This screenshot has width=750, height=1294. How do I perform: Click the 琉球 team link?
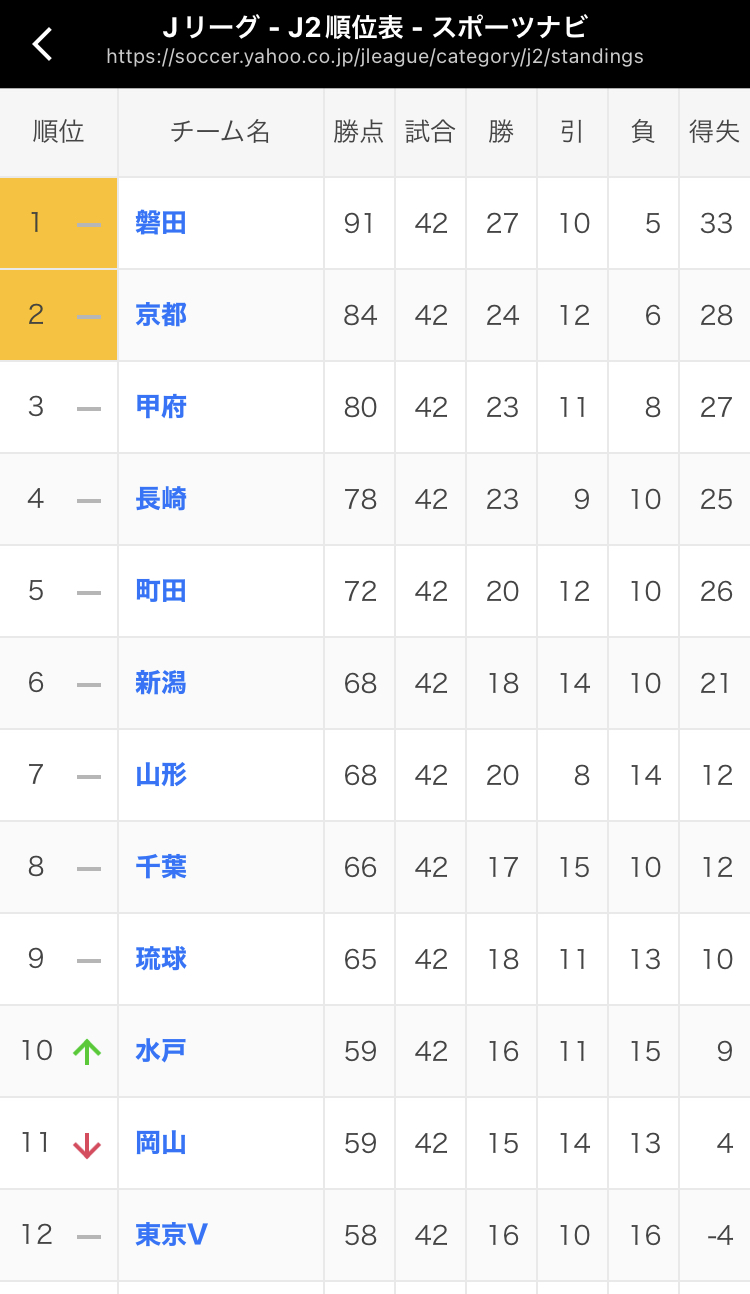(x=161, y=959)
